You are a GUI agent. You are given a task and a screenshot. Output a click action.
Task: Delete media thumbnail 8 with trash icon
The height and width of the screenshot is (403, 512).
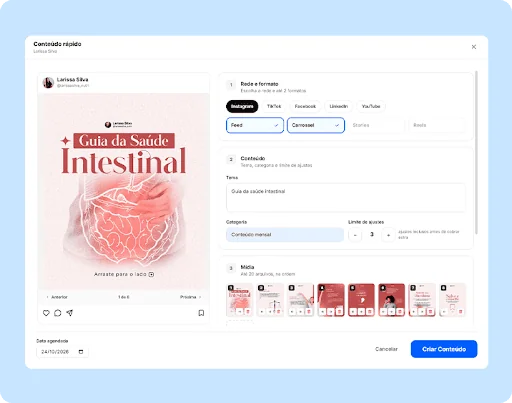461,311
